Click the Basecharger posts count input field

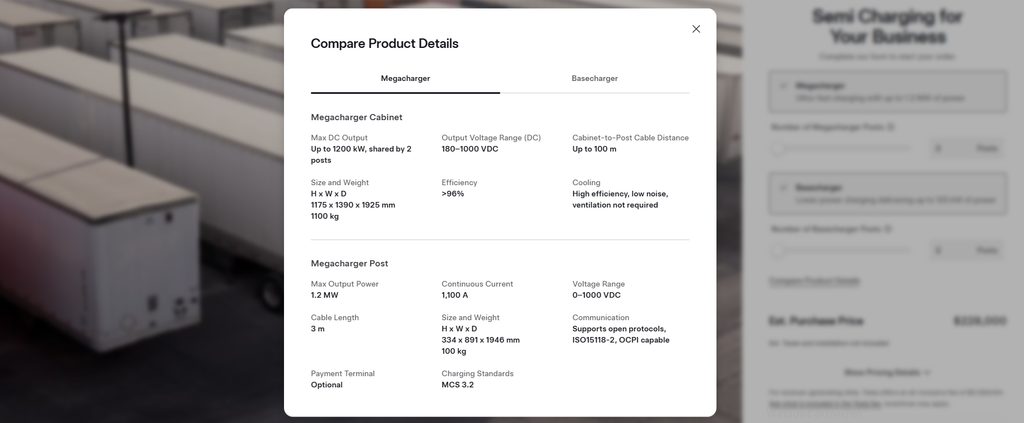(x=967, y=250)
